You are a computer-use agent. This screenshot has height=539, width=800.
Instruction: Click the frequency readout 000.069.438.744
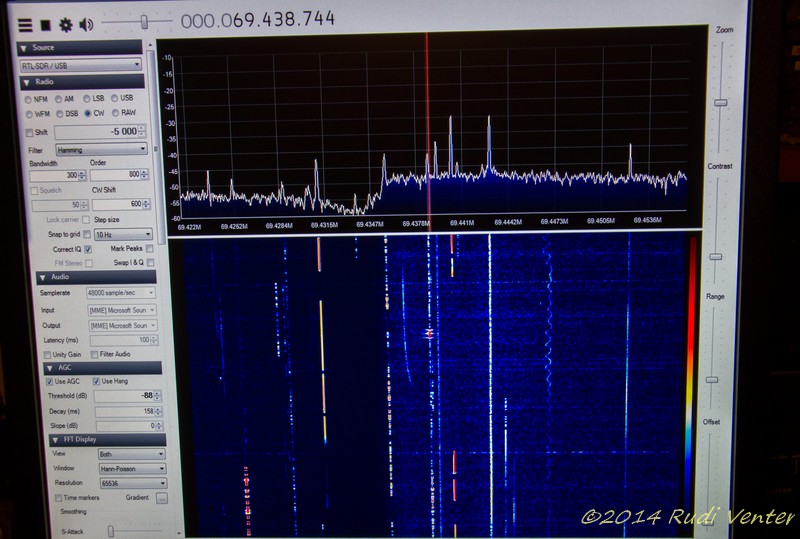click(x=258, y=19)
